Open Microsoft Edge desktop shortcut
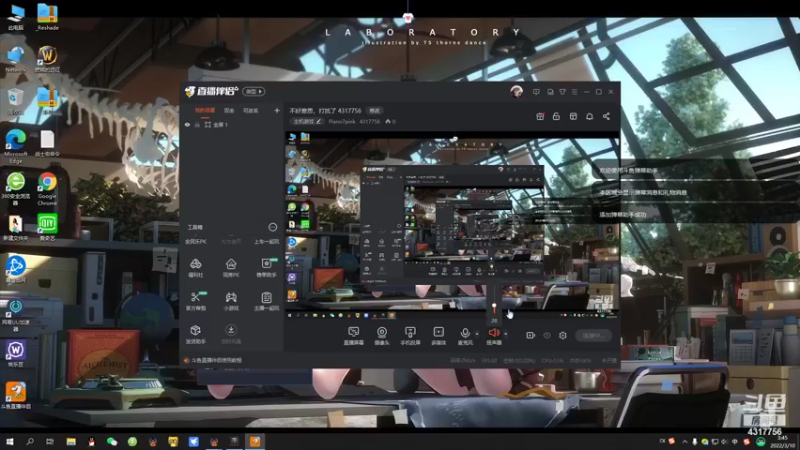 point(16,146)
